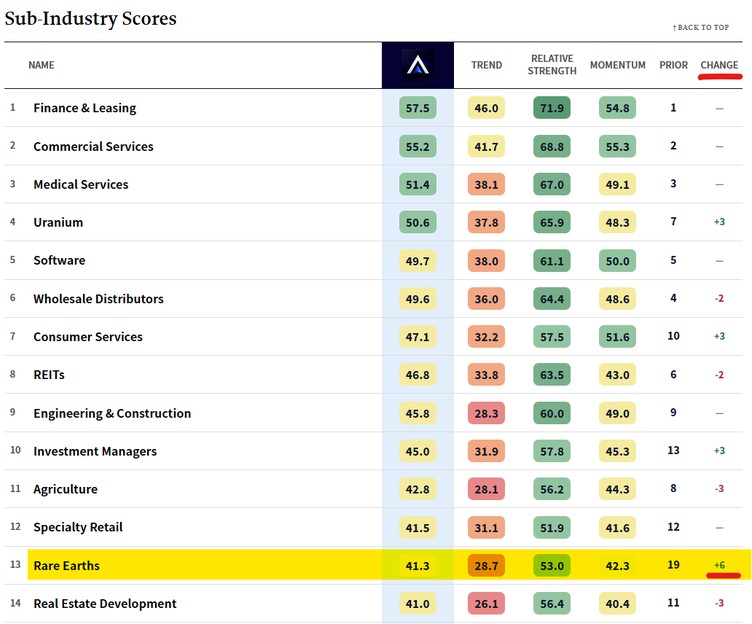Click Engineering & Construction relative strength 60.0
Viewport: 752px width, 624px height.
(552, 413)
